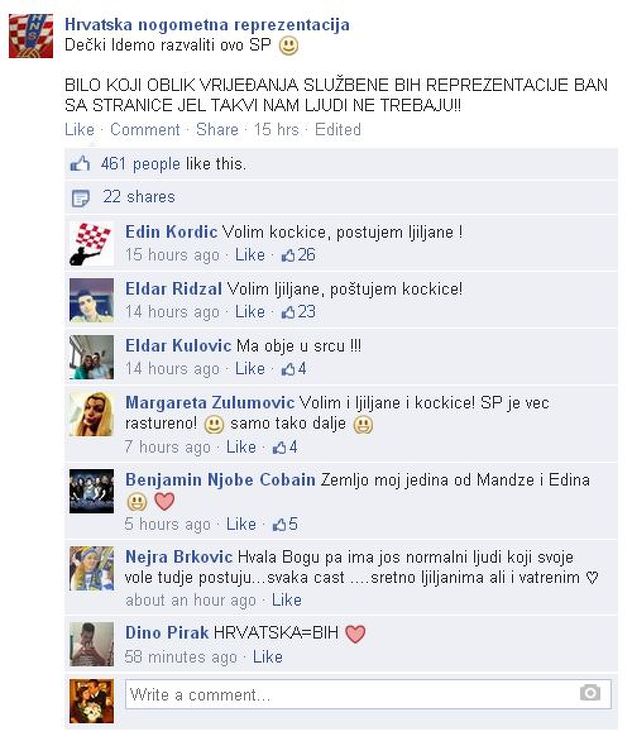Screen dimensions: 632x741
Task: Open the Hrvatska nogometna reprezentacija page avatar
Action: coord(31,36)
